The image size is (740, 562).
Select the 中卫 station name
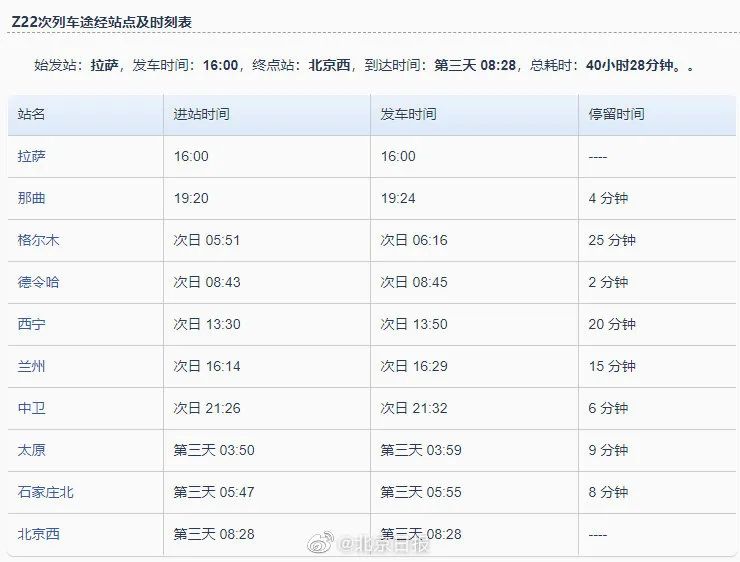[32, 408]
